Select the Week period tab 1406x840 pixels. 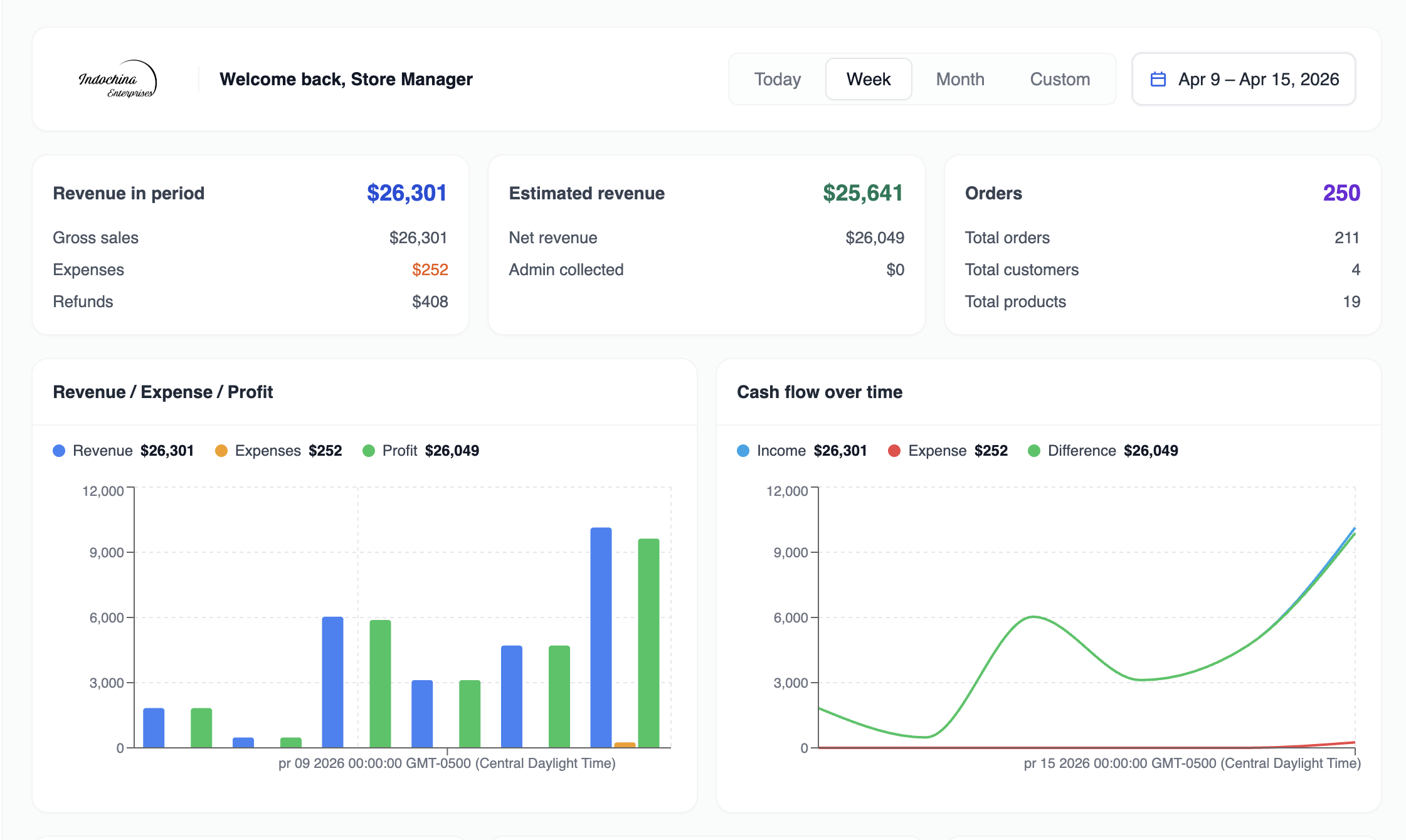pyautogui.click(x=868, y=80)
